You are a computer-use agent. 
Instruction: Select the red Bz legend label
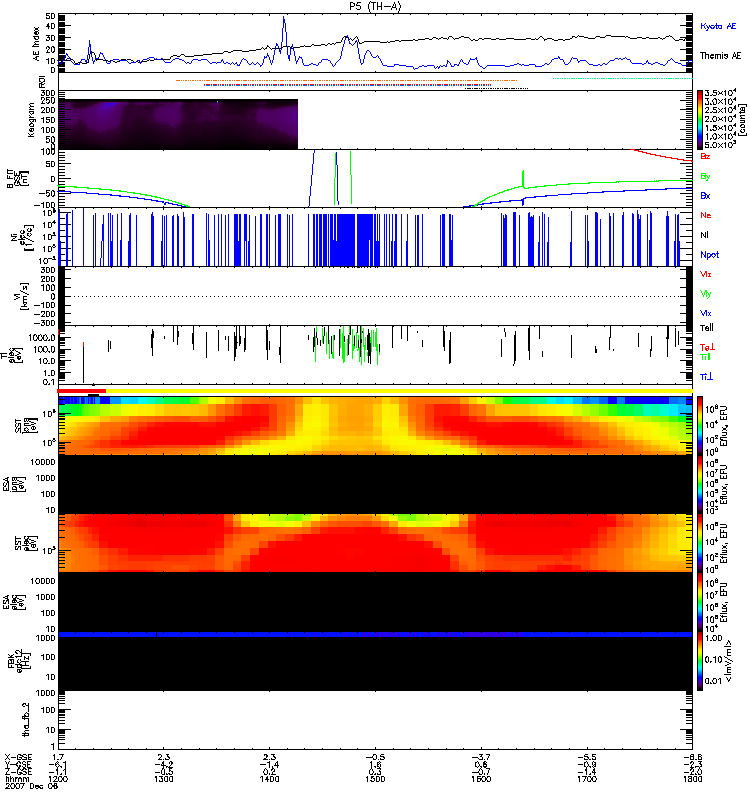coord(705,157)
